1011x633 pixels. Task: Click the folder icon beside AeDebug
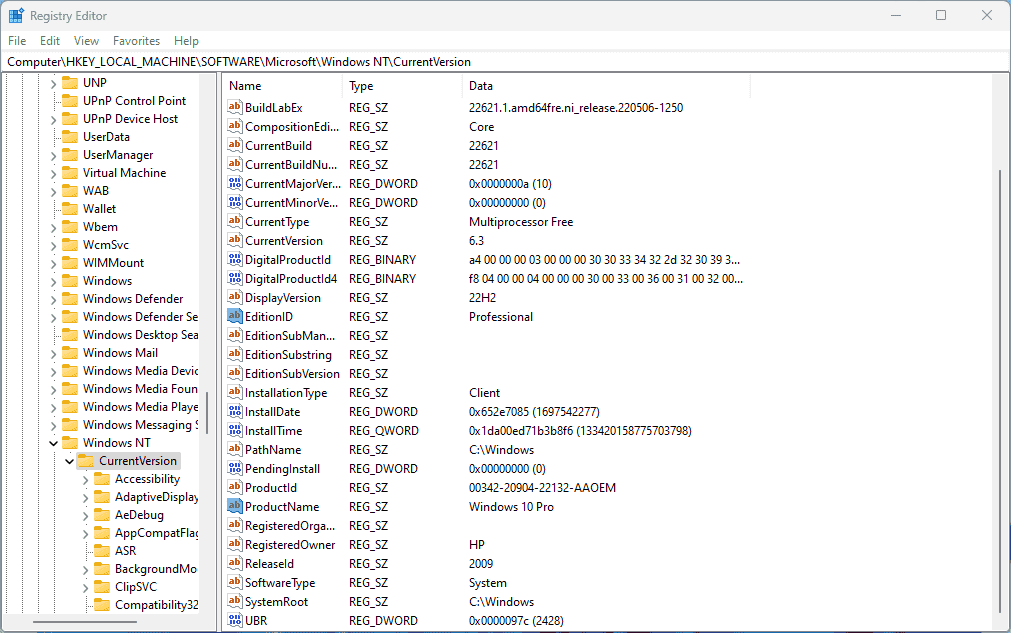pyautogui.click(x=102, y=514)
